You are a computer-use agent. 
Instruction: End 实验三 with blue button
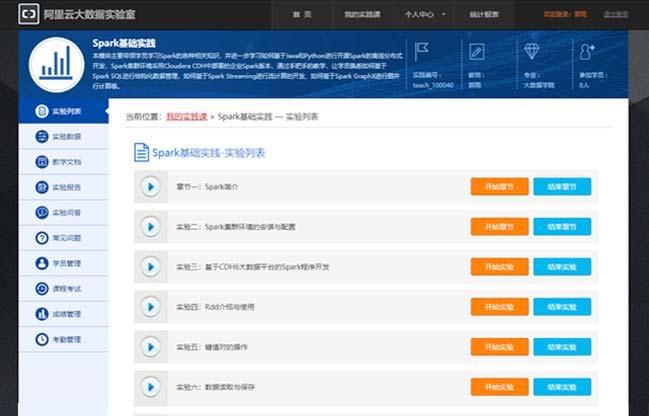562,267
